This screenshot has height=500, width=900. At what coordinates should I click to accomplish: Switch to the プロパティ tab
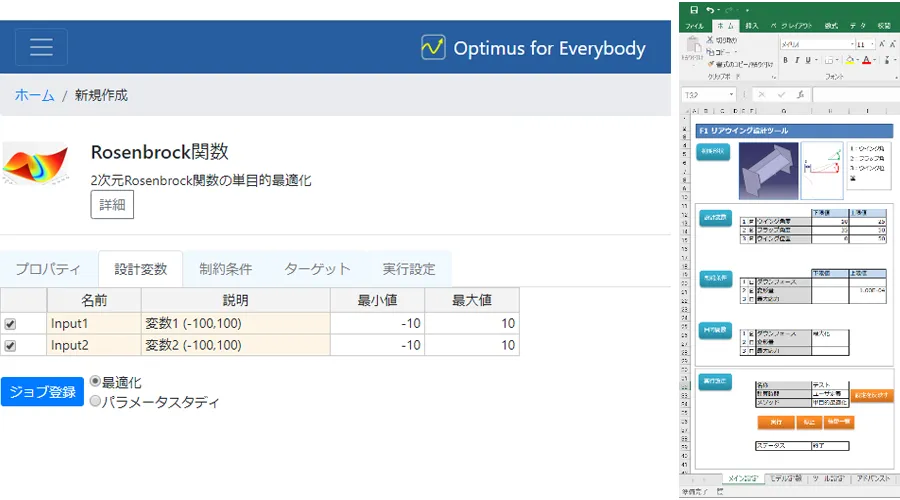pos(48,269)
